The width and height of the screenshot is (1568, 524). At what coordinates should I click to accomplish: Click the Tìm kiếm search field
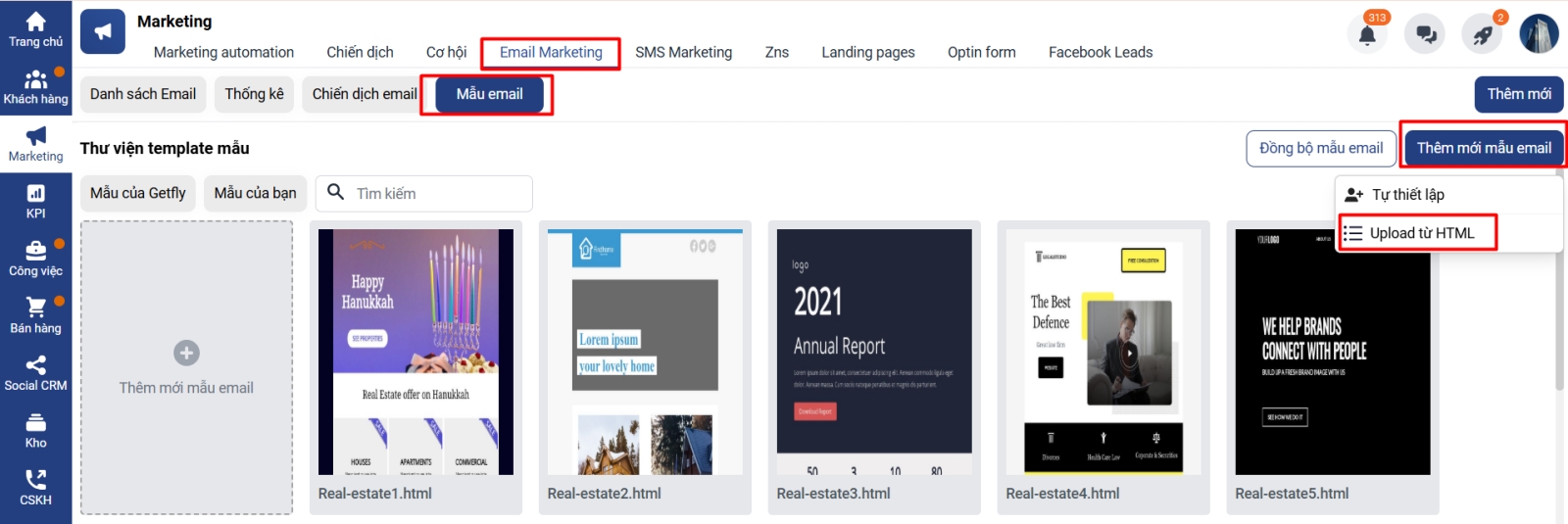coord(438,194)
